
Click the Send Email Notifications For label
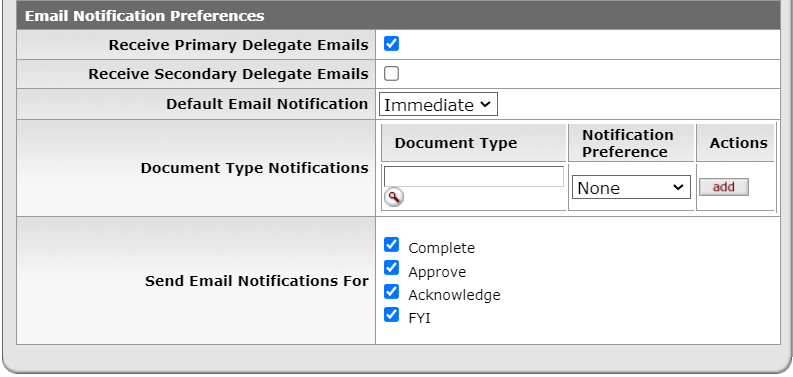point(257,281)
